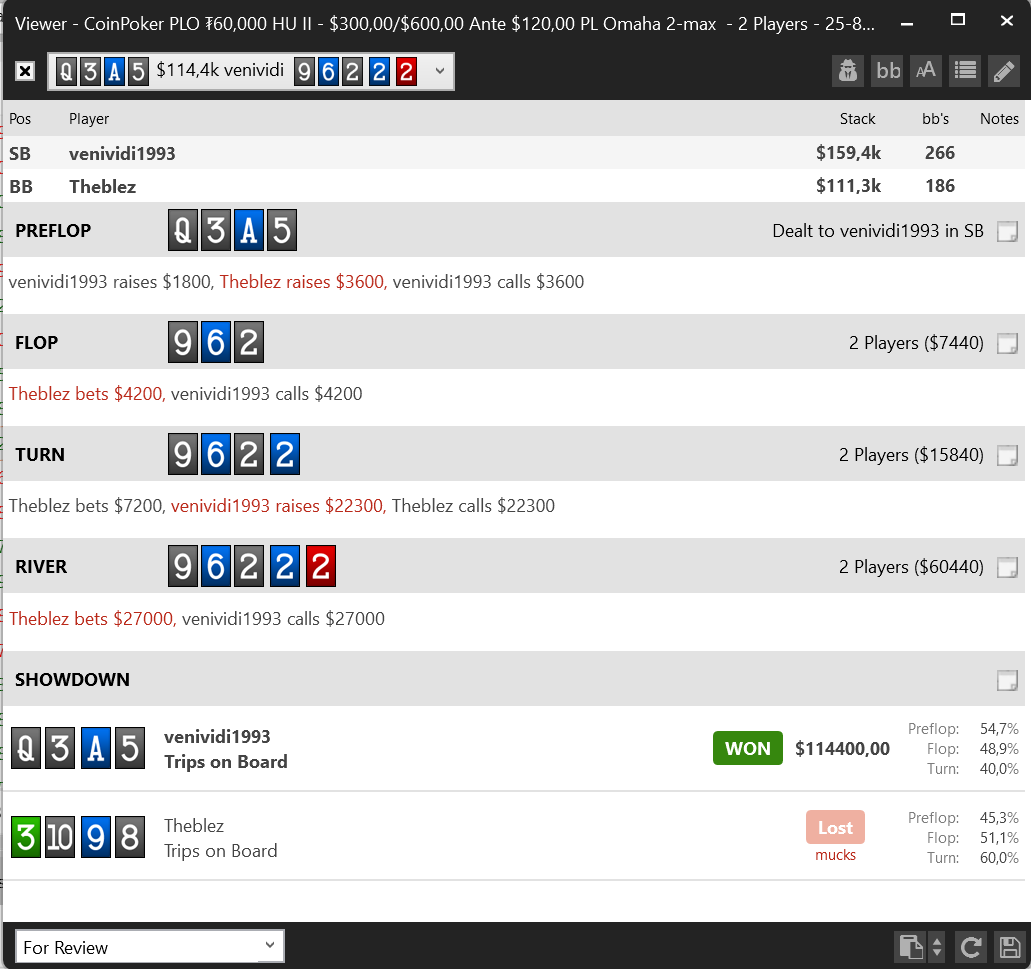This screenshot has height=969, width=1031.
Task: Open the For Review tag dropdown
Action: (150, 947)
